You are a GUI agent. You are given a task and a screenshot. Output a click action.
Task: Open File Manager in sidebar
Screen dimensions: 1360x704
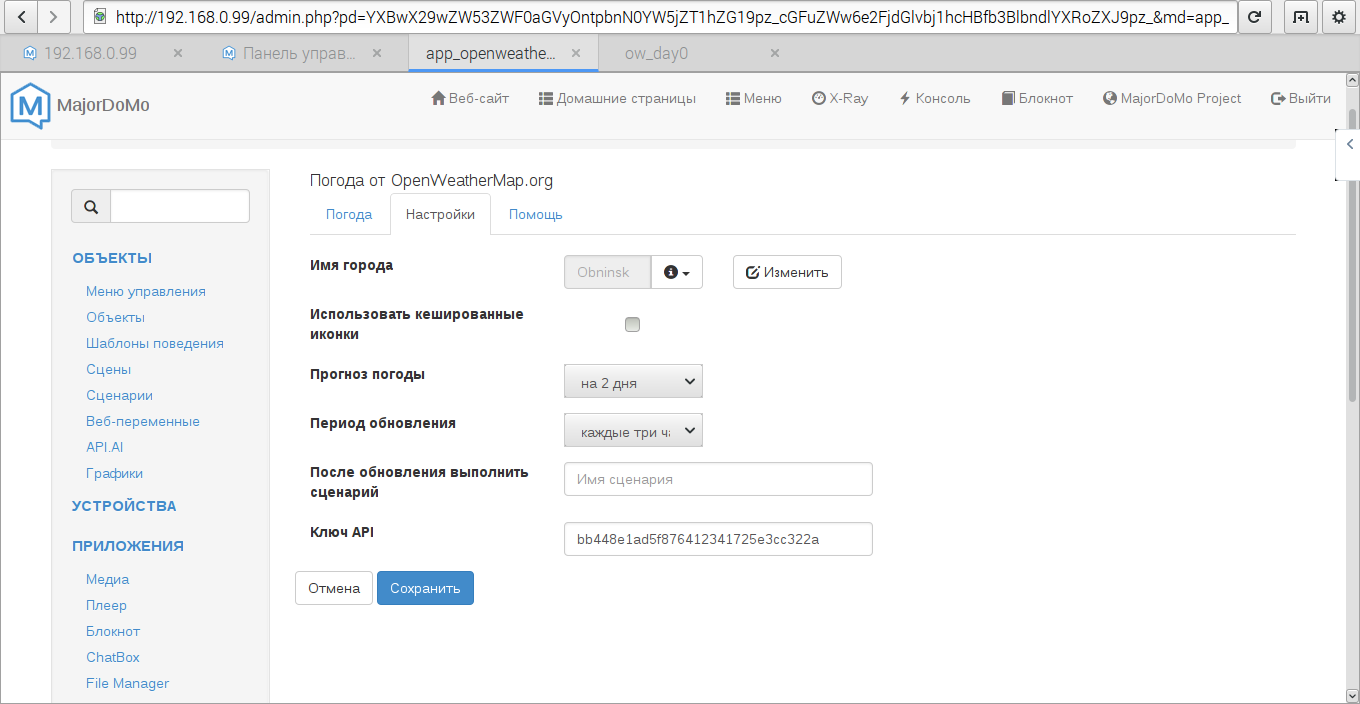[128, 683]
